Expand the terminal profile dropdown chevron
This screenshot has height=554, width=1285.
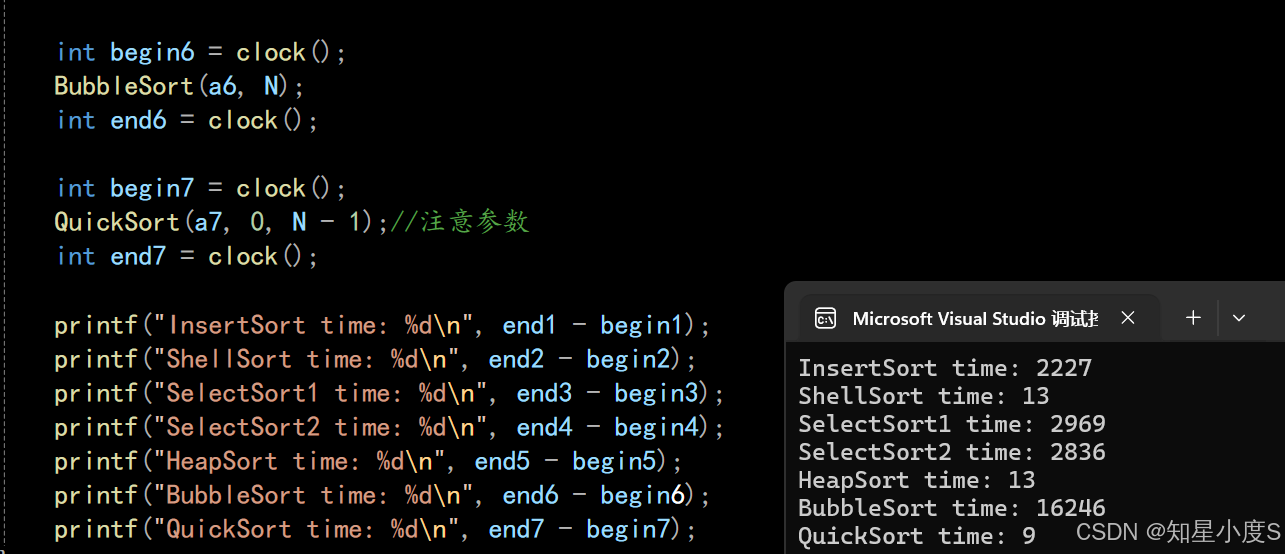click(x=1239, y=318)
